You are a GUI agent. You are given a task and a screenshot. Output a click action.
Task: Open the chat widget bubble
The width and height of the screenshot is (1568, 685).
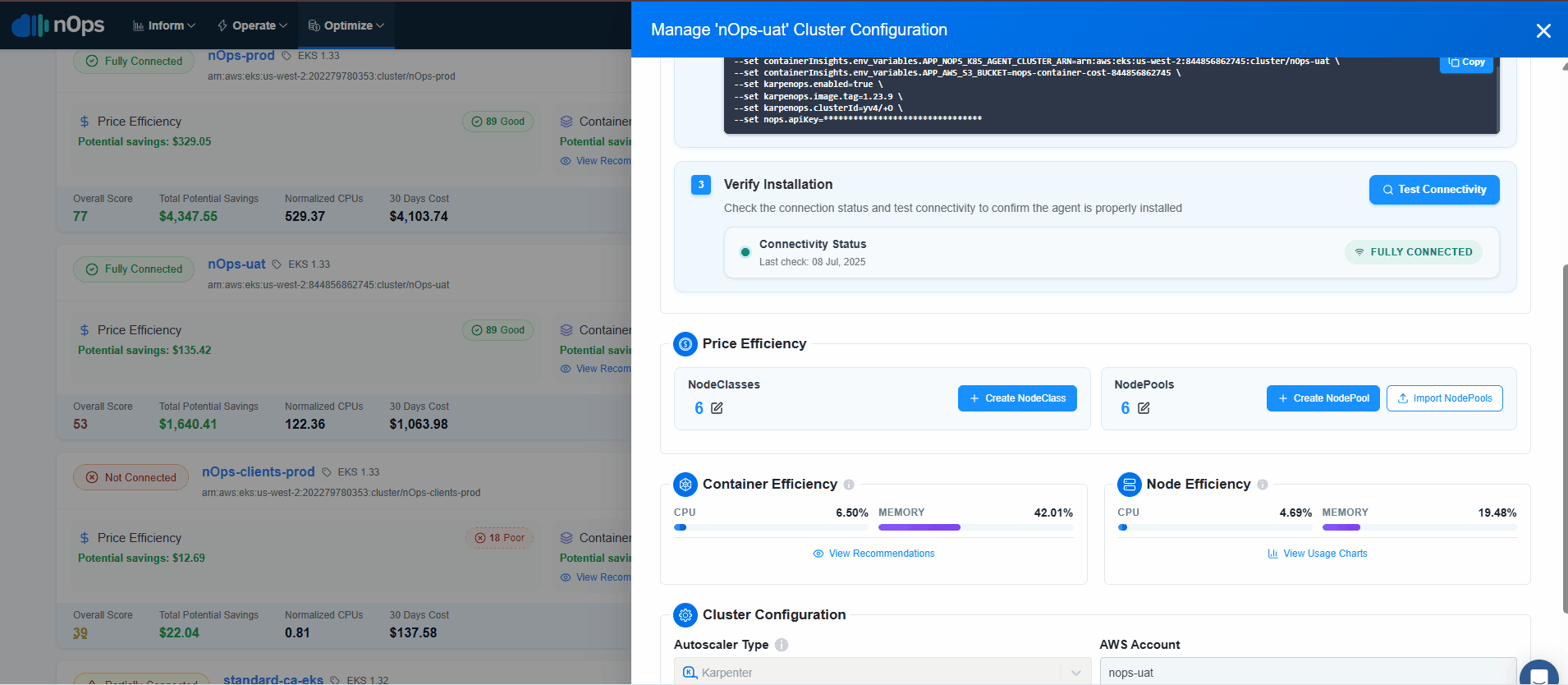1539,674
